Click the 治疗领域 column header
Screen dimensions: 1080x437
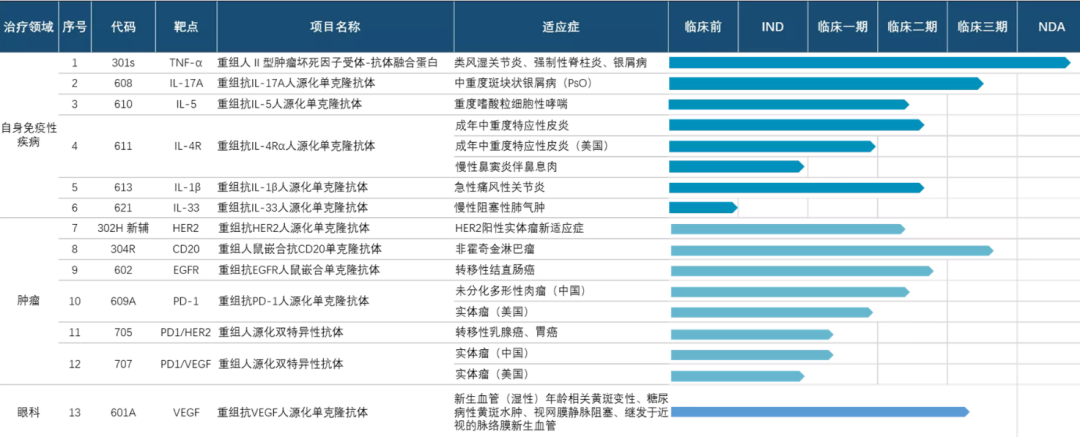[28, 26]
